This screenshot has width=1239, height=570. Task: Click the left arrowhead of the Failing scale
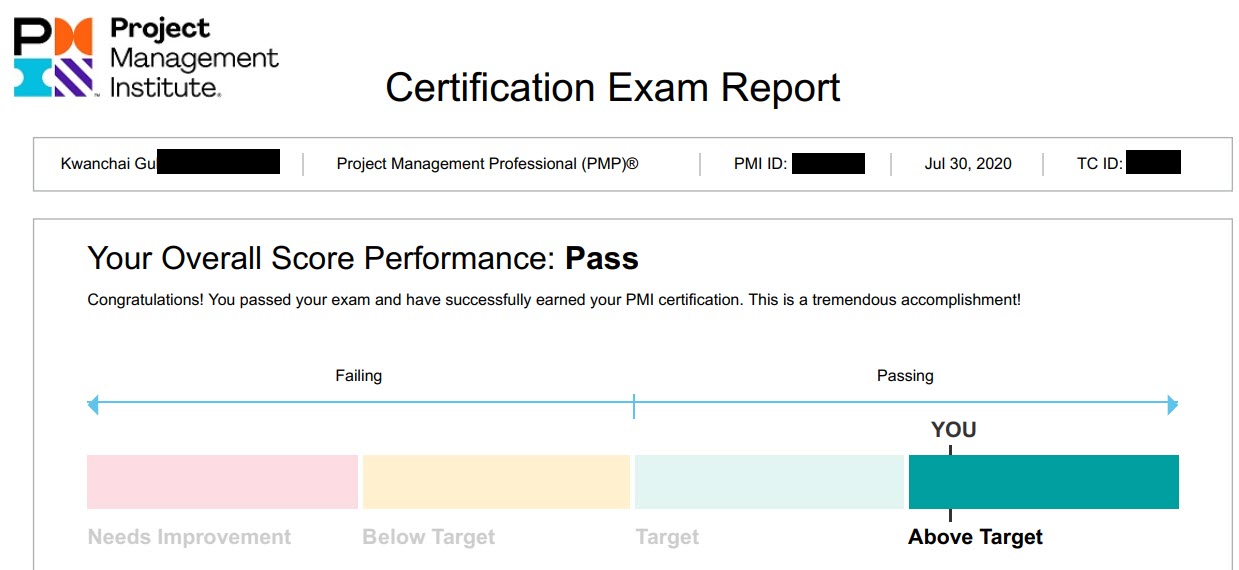pos(93,405)
